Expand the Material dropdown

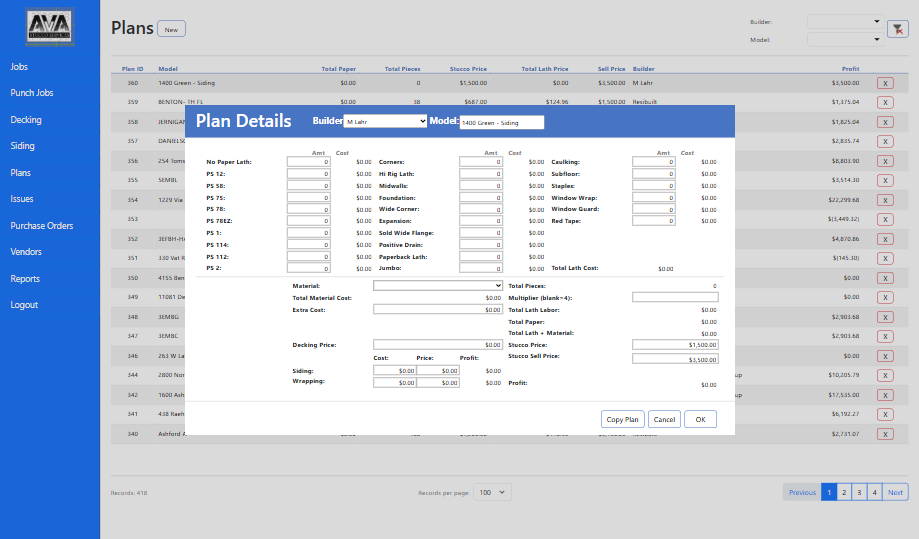pos(438,285)
